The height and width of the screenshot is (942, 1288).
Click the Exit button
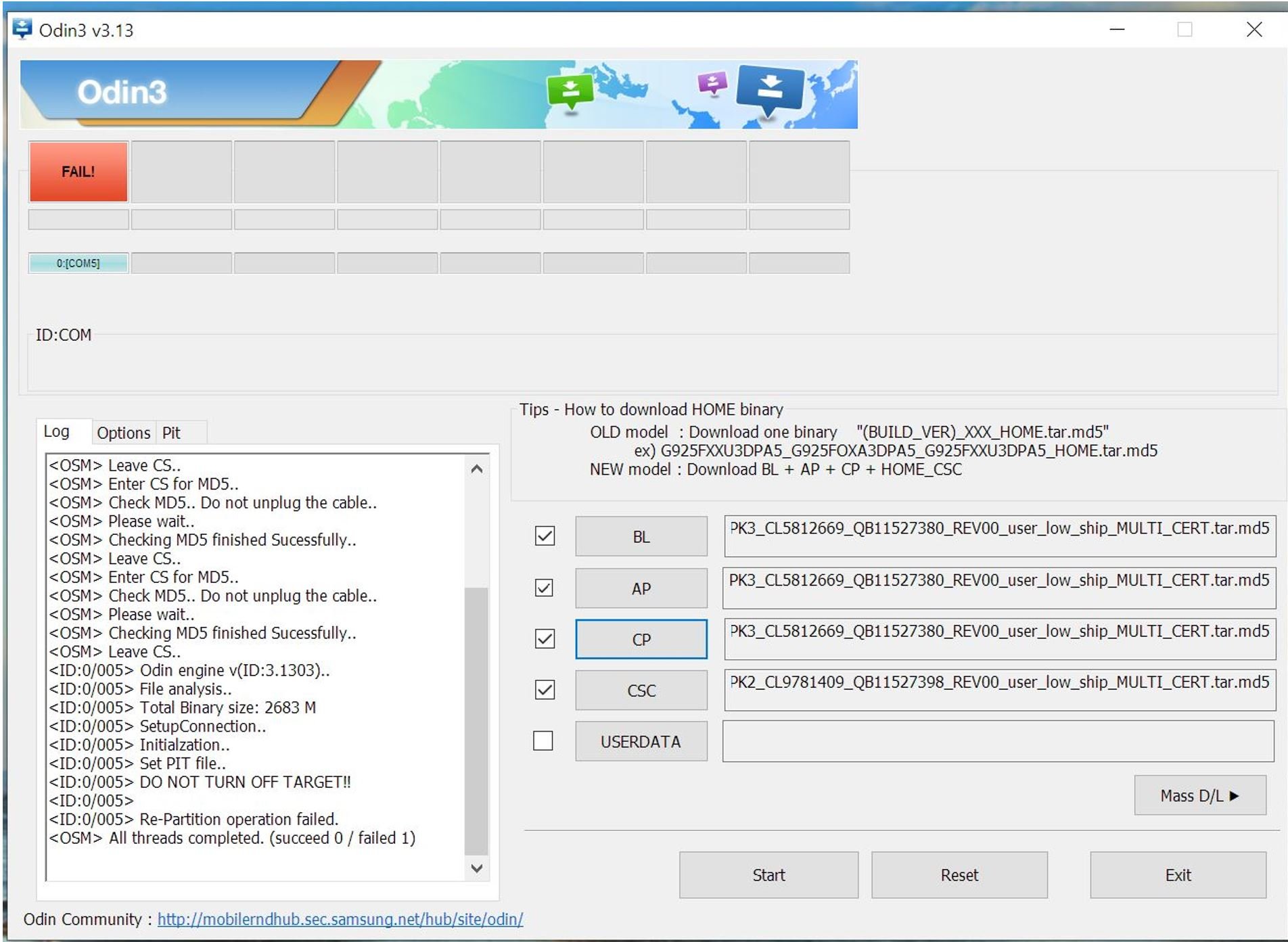1178,875
